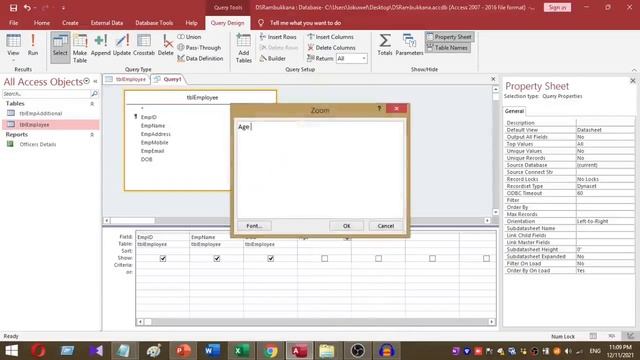
Task: Toggle Totals row
Action: point(384,45)
